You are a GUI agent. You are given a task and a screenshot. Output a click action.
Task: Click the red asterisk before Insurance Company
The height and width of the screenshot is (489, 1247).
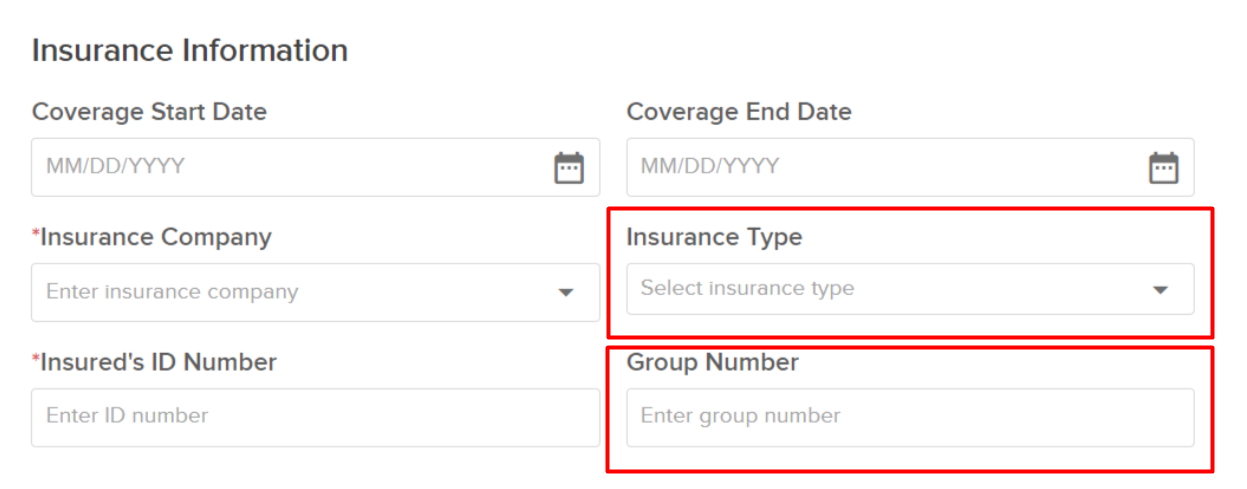36,233
